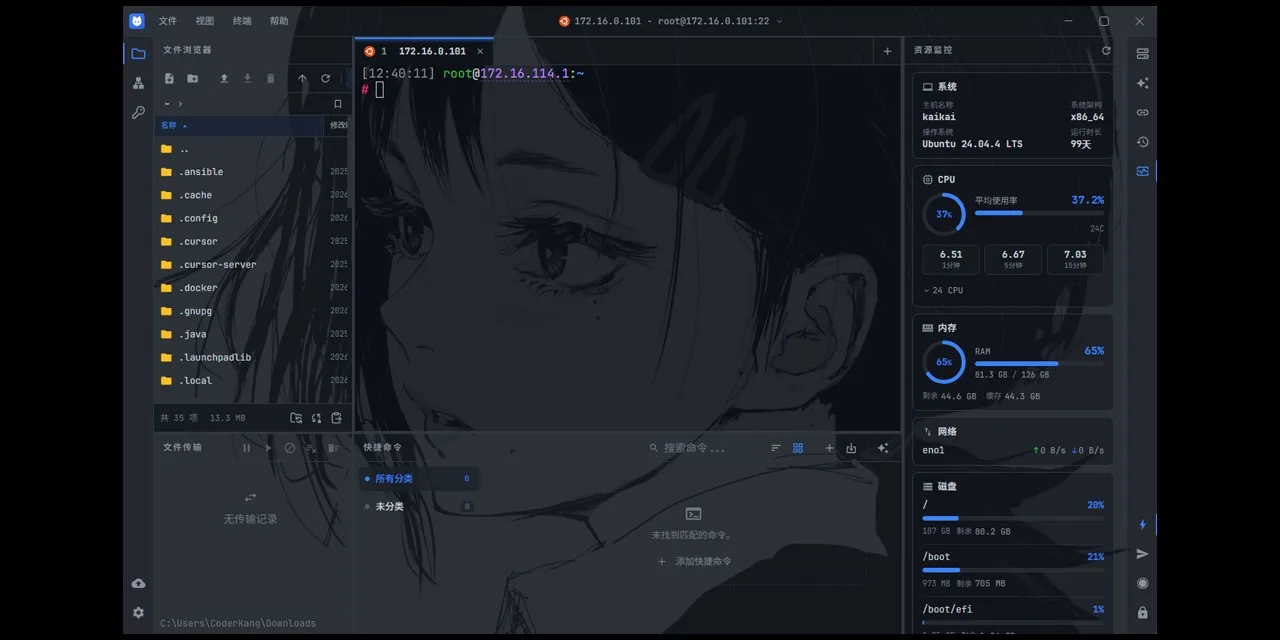The width and height of the screenshot is (1280, 640).
Task: Click the path follow swap icon in status bar
Action: coord(316,418)
